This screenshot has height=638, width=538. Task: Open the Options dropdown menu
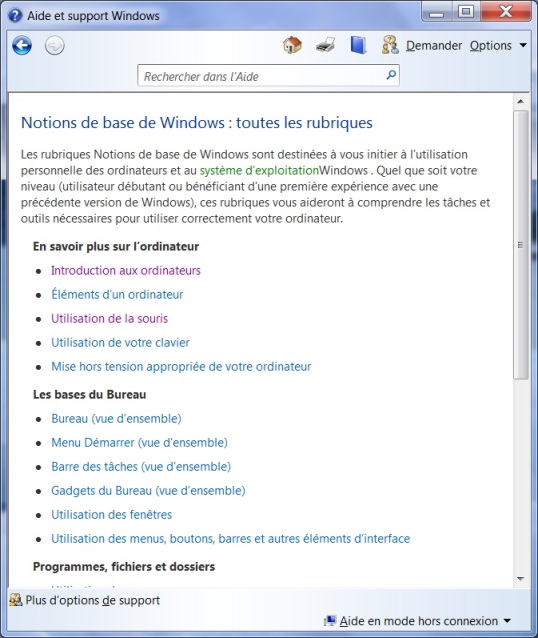point(498,46)
